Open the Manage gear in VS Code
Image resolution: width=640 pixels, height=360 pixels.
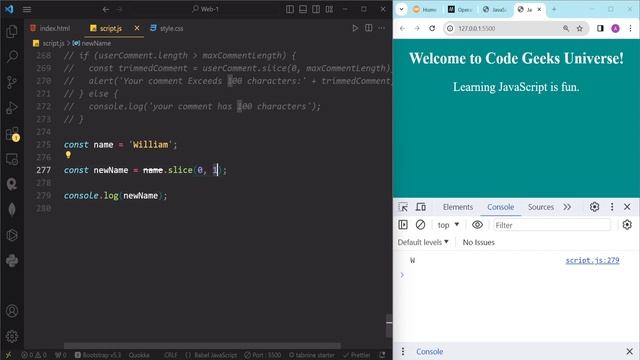(x=12, y=336)
